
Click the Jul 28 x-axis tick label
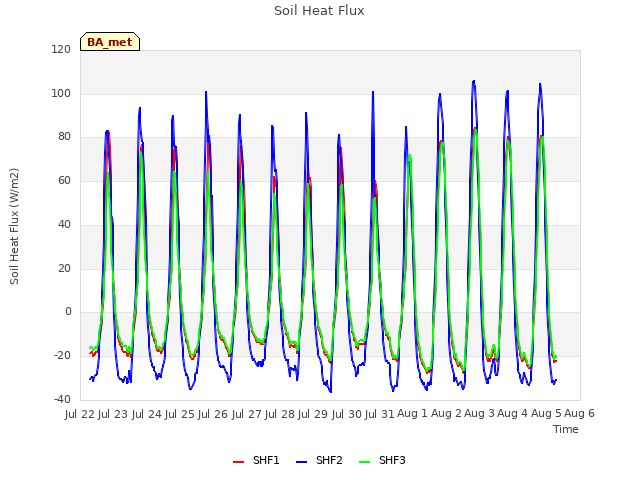click(x=282, y=414)
